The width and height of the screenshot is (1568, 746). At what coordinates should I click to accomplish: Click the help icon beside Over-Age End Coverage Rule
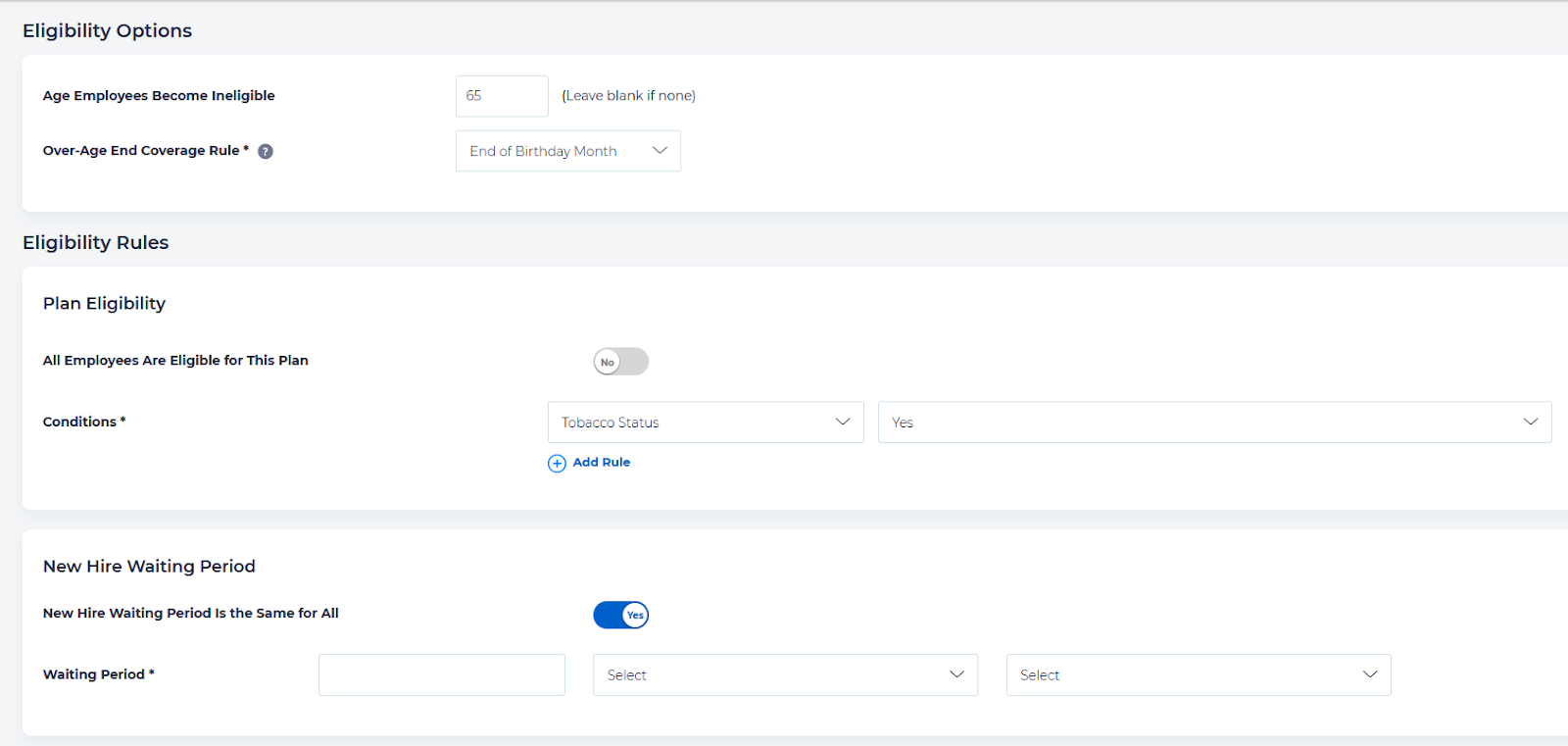(x=265, y=151)
